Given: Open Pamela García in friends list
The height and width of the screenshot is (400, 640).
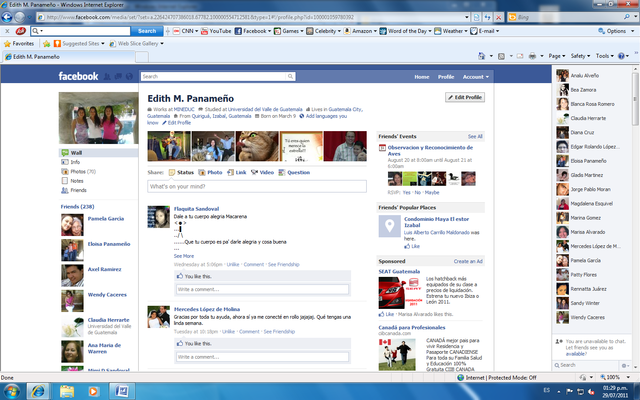Looking at the screenshot, I should pyautogui.click(x=106, y=219).
